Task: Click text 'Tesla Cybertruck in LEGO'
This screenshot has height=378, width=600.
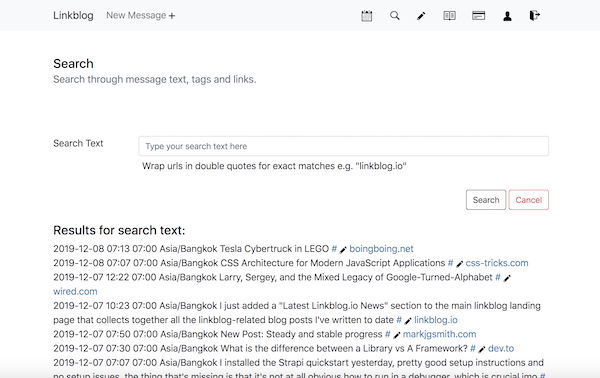Action: (x=274, y=249)
